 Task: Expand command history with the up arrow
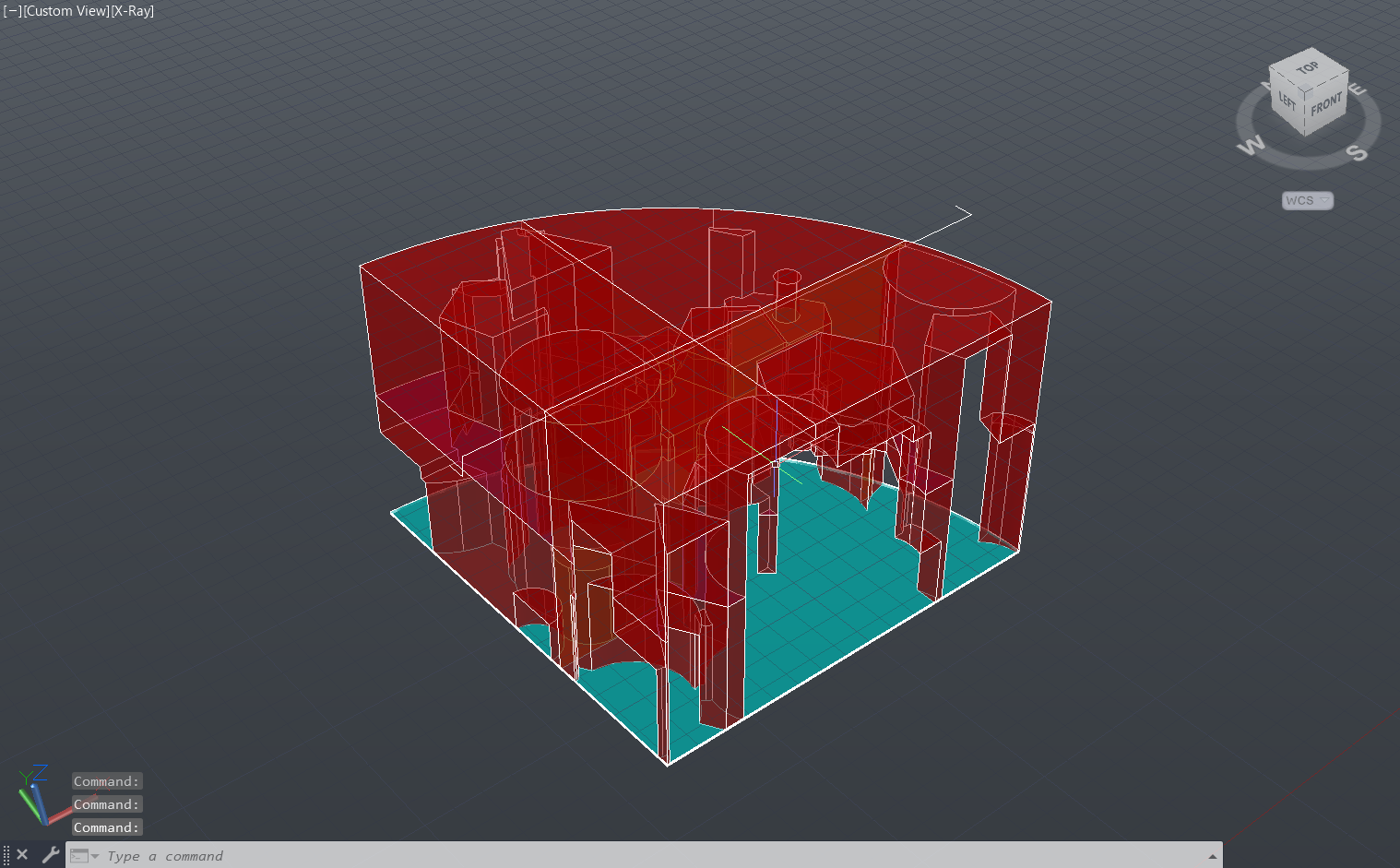coord(1212,856)
